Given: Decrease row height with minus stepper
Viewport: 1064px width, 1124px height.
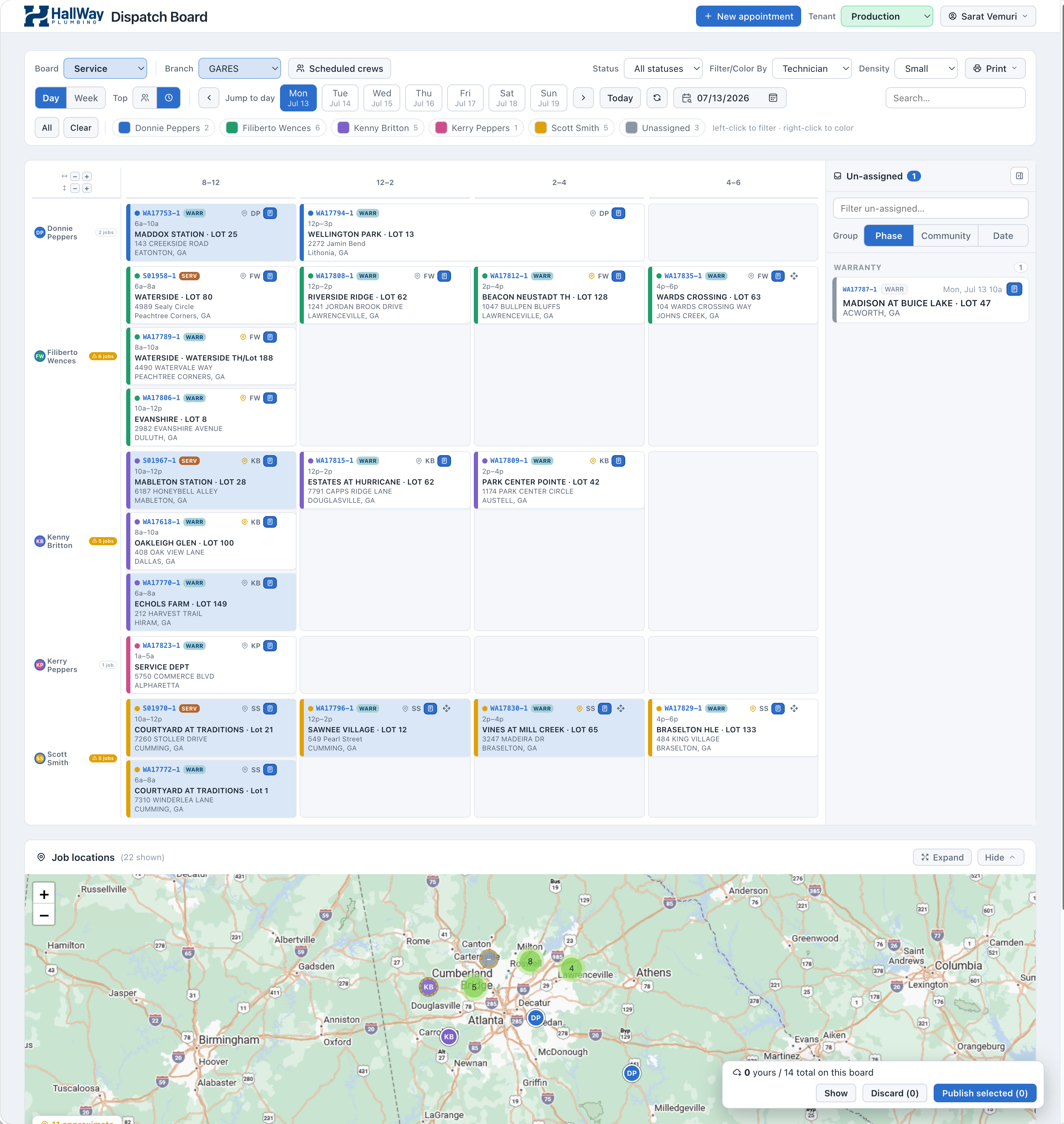Looking at the screenshot, I should (x=75, y=188).
